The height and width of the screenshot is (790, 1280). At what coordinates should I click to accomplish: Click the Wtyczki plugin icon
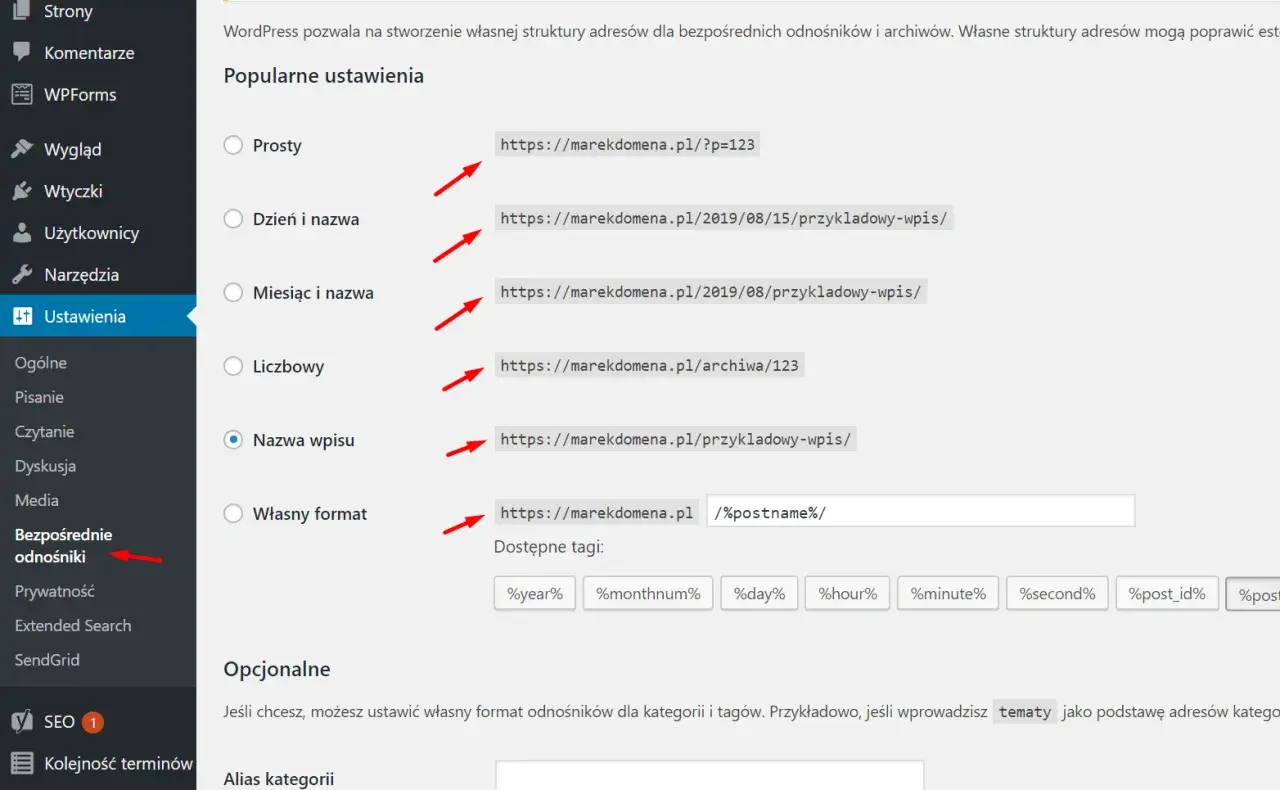tap(21, 191)
